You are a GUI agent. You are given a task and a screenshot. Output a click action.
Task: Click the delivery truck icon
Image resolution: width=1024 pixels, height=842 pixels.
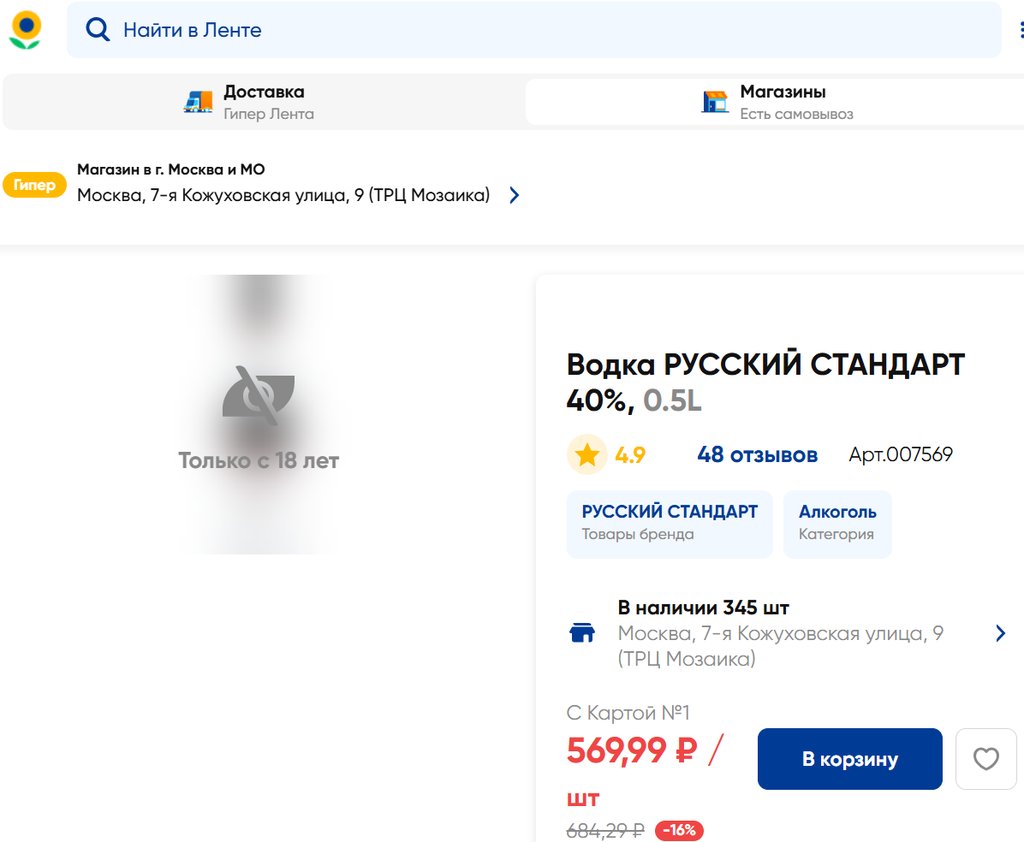198,102
